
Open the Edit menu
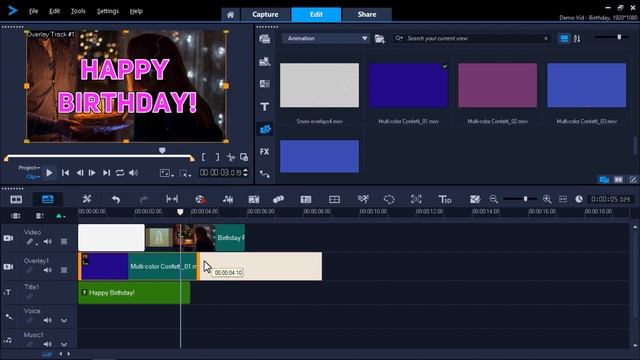54,11
